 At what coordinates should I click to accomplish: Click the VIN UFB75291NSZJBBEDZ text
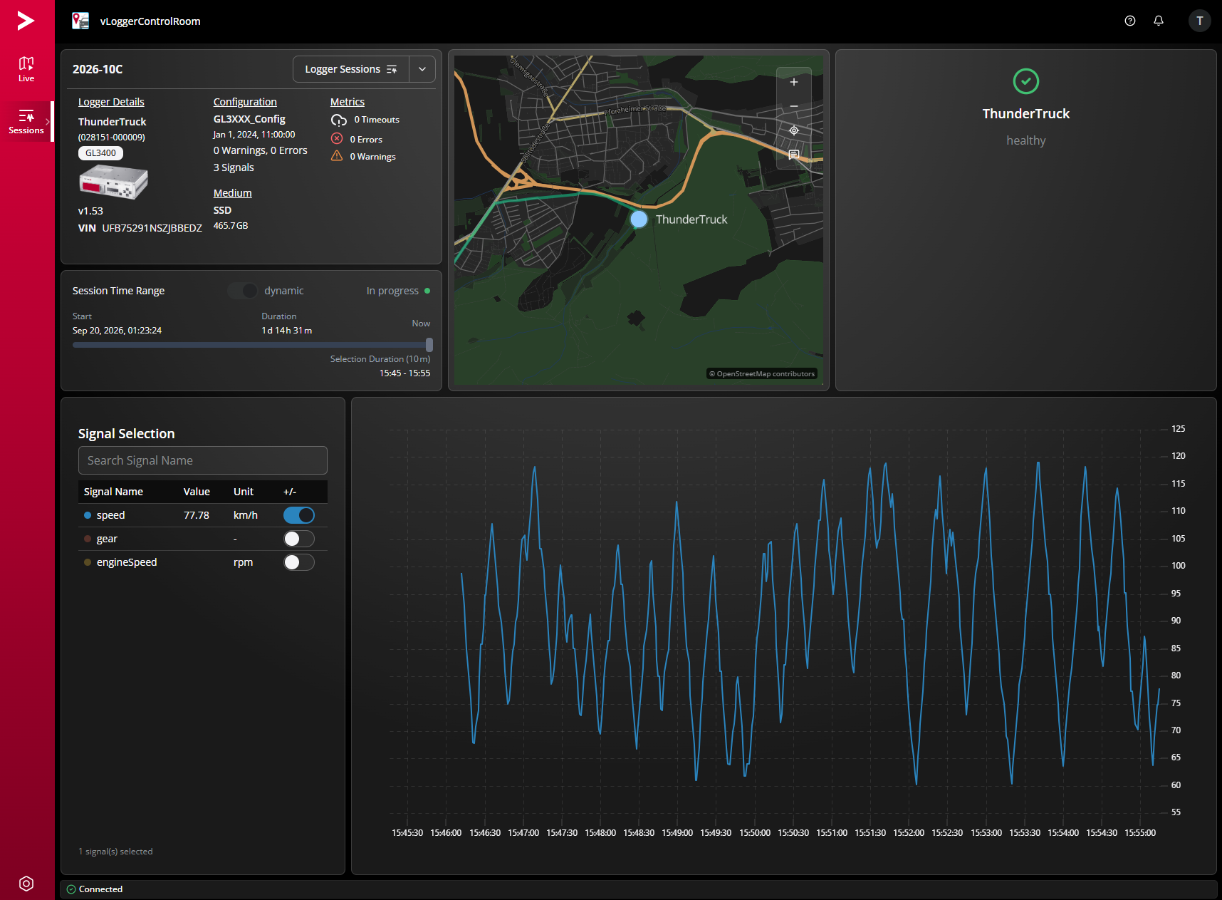(140, 228)
